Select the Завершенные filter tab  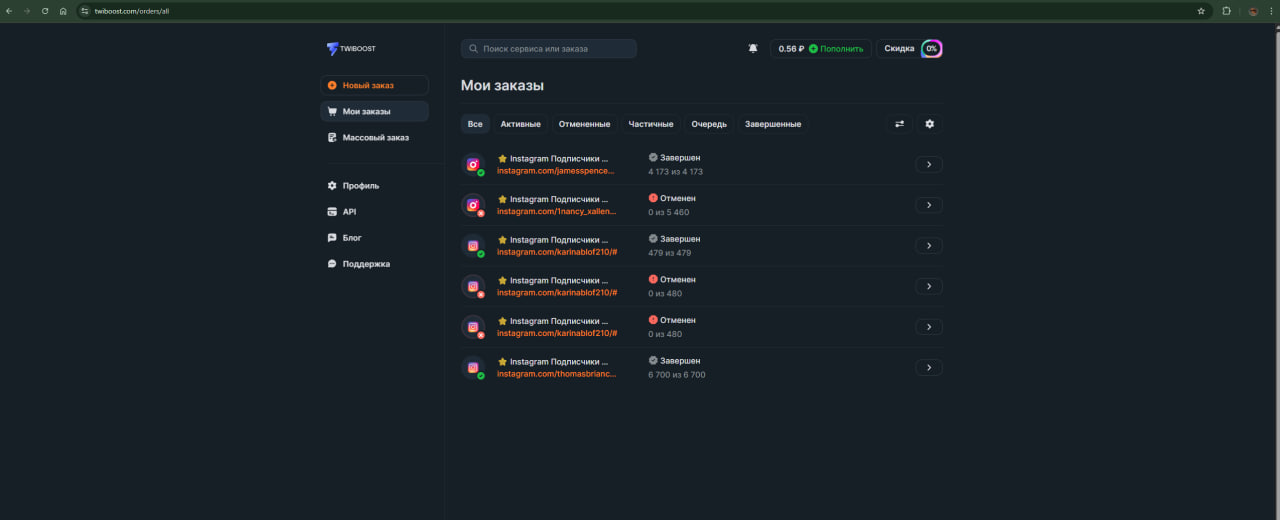[x=772, y=124]
